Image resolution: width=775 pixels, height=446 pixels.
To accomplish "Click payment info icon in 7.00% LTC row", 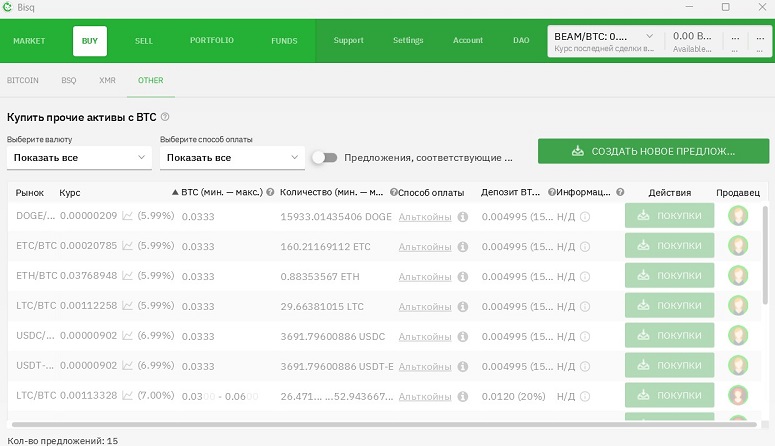I will [463, 396].
